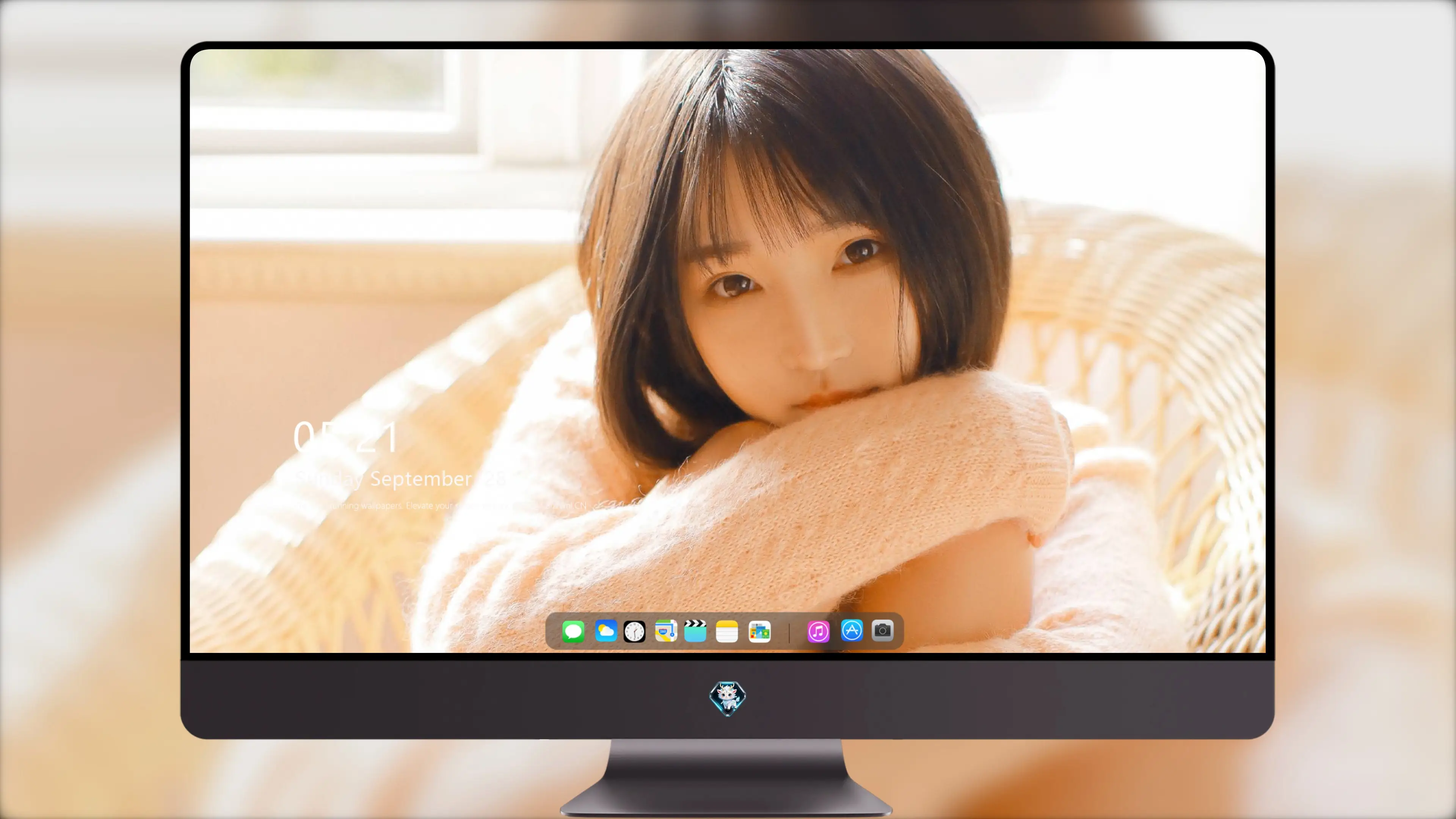The width and height of the screenshot is (1456, 819).
Task: Open the Videos clapperboard app in the dock
Action: pos(695,631)
